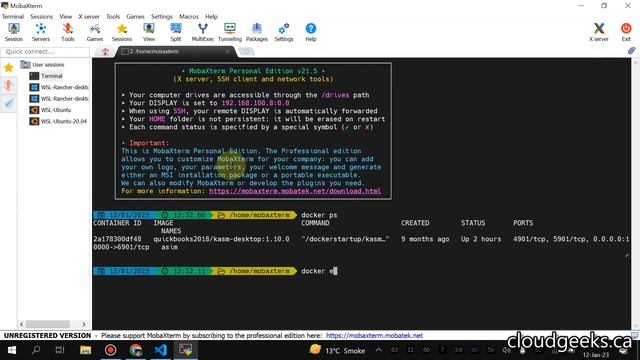Open the Tunneling toolbar icon
Image resolution: width=640 pixels, height=360 pixels.
230,32
